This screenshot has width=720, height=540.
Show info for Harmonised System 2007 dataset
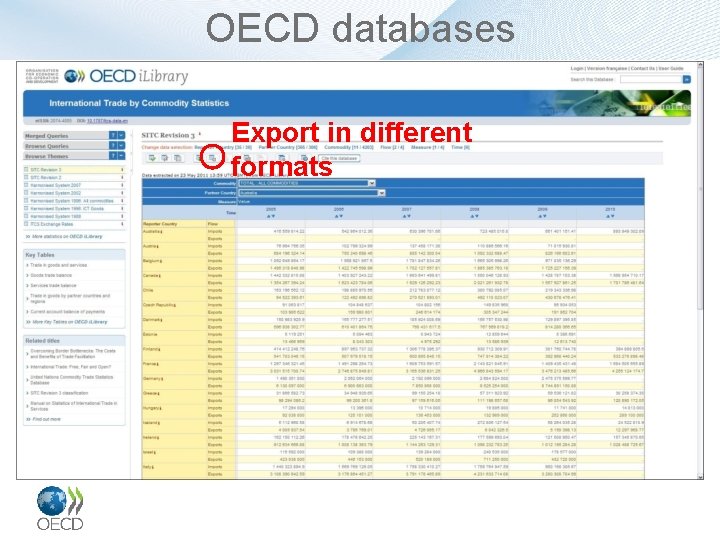[x=122, y=185]
